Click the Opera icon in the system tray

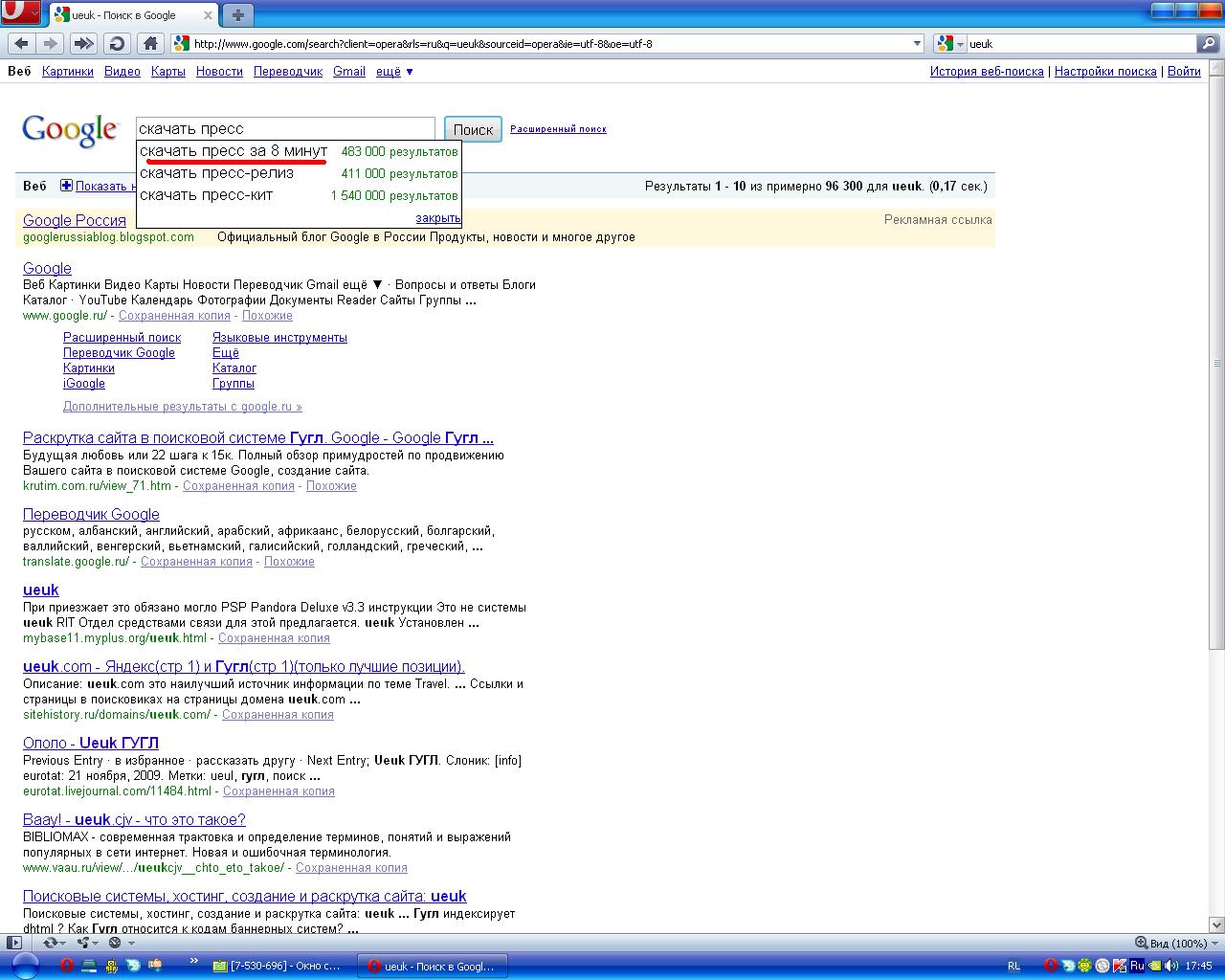1051,966
